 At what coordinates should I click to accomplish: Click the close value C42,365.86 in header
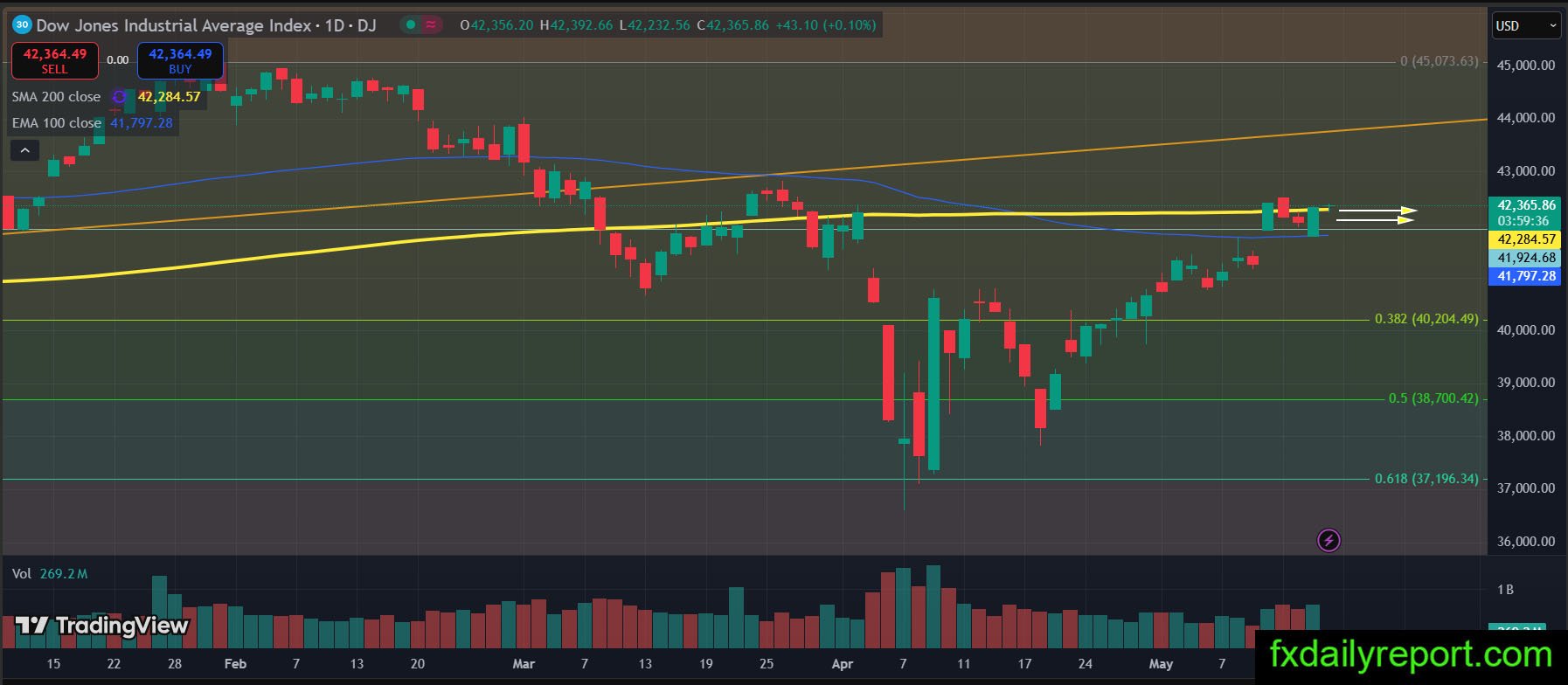point(732,25)
